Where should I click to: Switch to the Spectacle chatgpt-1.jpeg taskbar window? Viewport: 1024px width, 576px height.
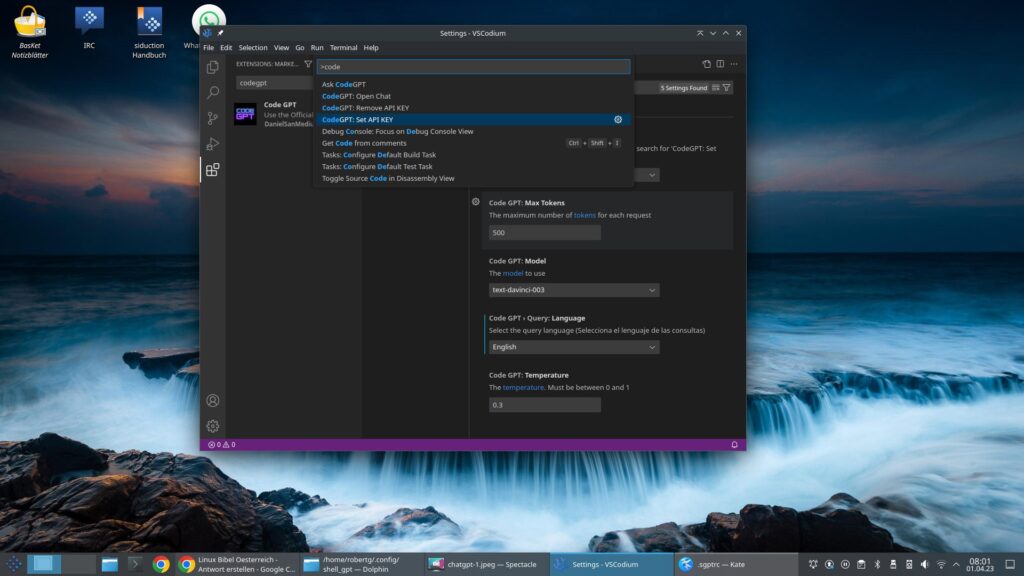point(485,564)
